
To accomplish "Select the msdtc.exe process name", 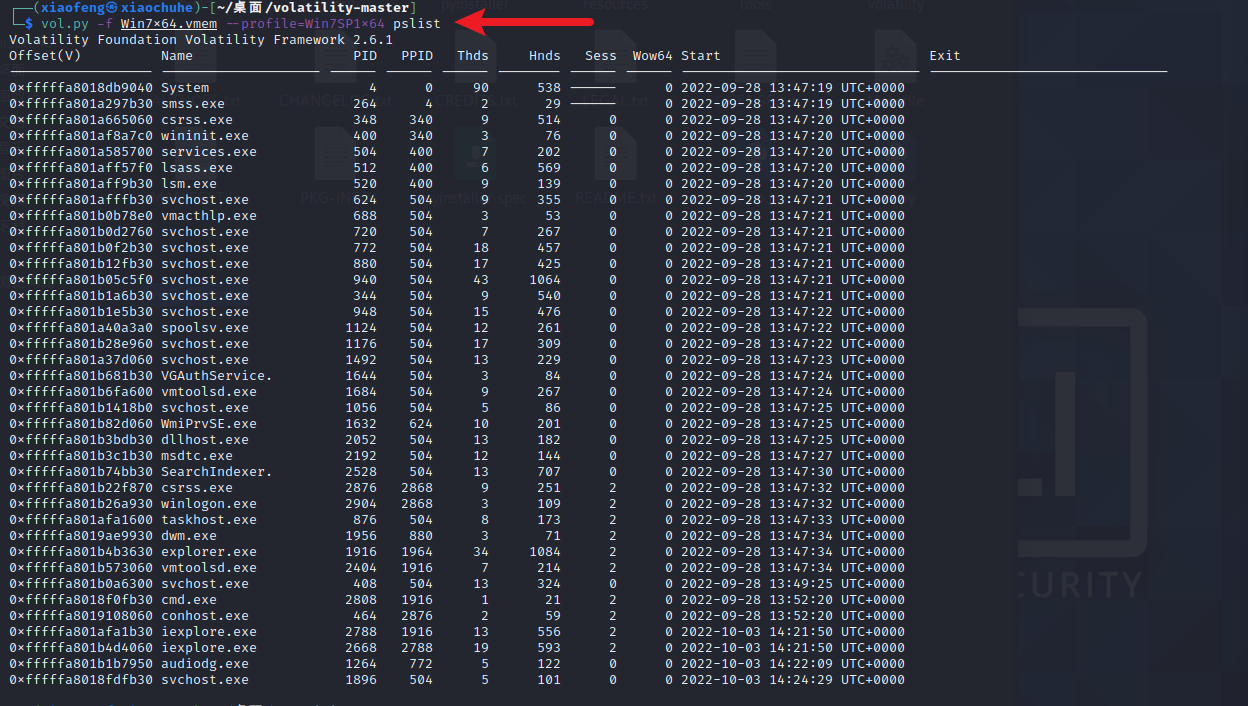I will pos(197,455).
